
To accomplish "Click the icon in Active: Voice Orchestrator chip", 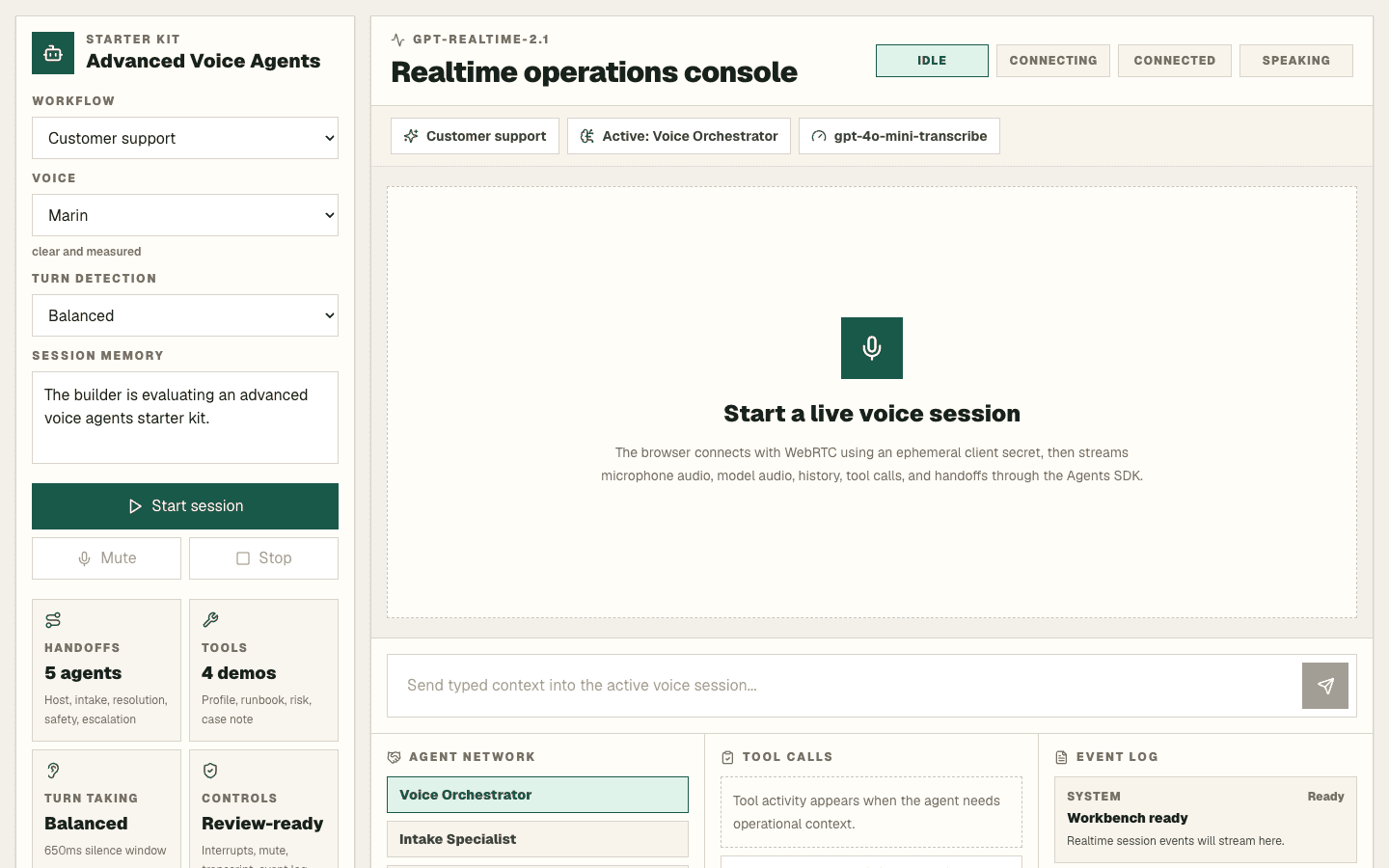I will (x=587, y=136).
